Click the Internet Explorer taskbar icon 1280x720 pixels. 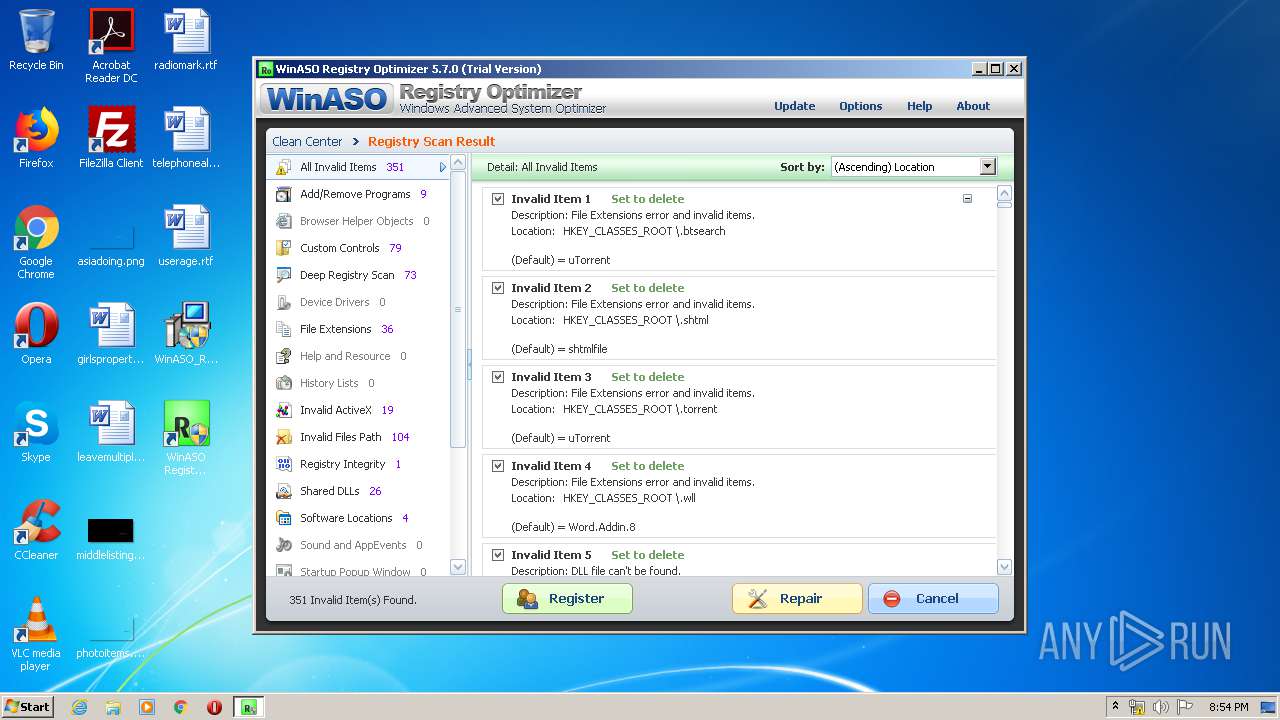[x=79, y=707]
